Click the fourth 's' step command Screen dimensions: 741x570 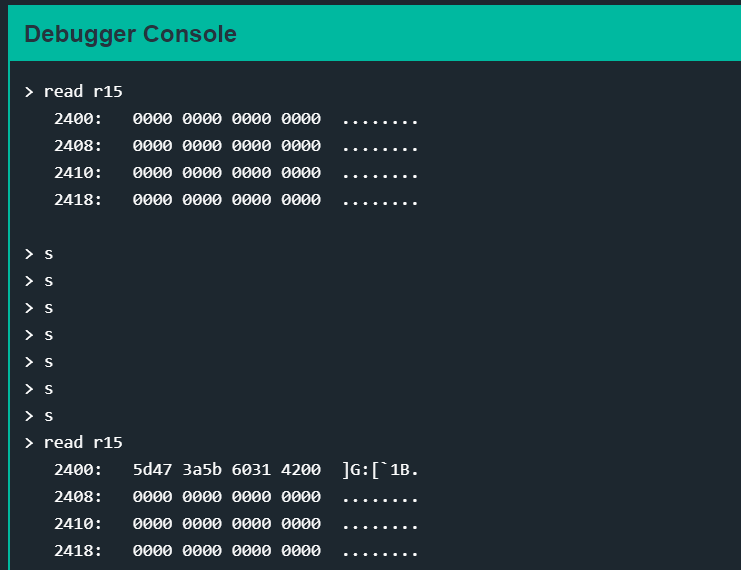point(48,335)
